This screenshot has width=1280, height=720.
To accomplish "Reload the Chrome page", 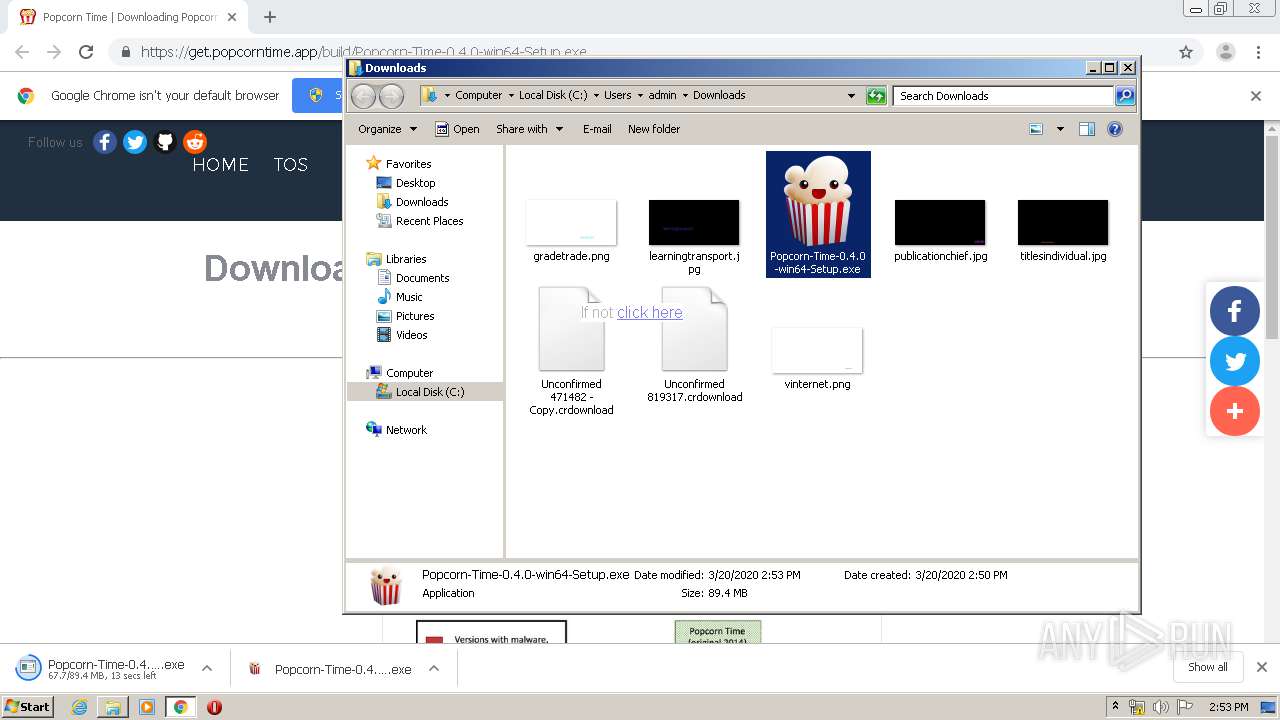I will coord(86,52).
